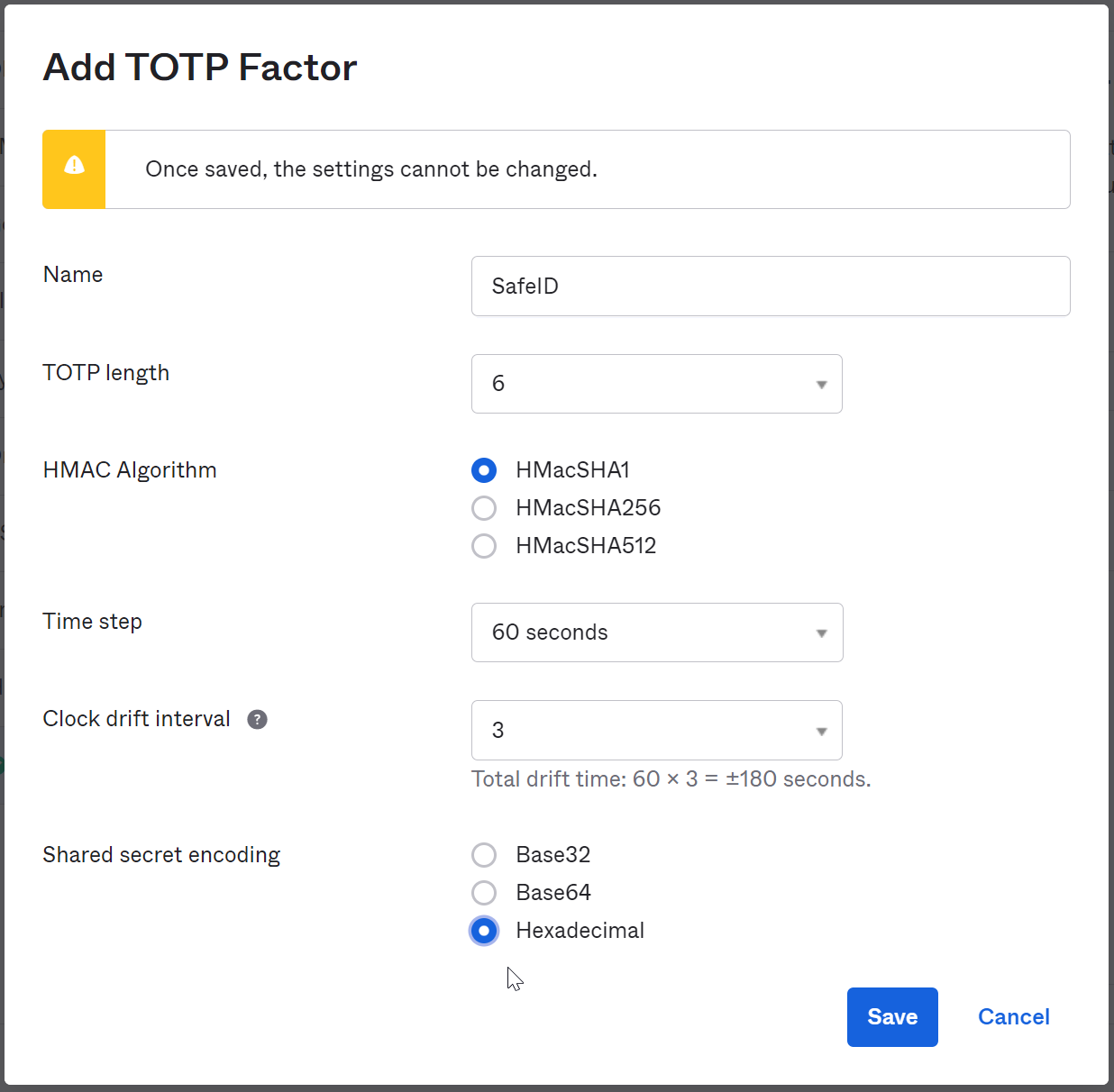Image resolution: width=1114 pixels, height=1092 pixels.
Task: Select the Hexadecimal encoding radio button
Action: pos(484,931)
